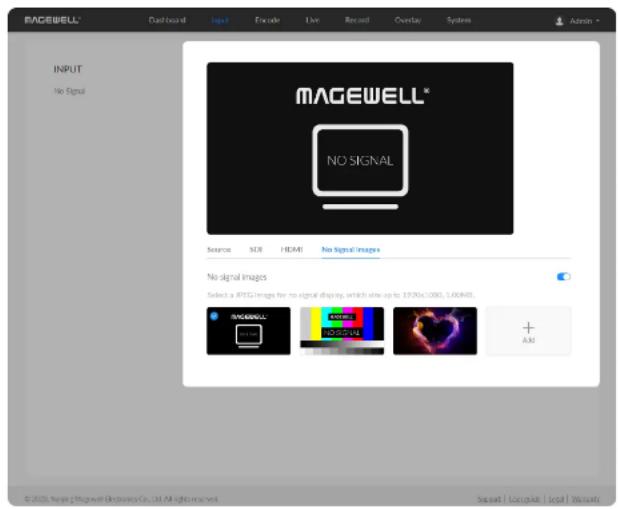Click the Support footer link
Screen dimensions: 618x509
point(489,499)
